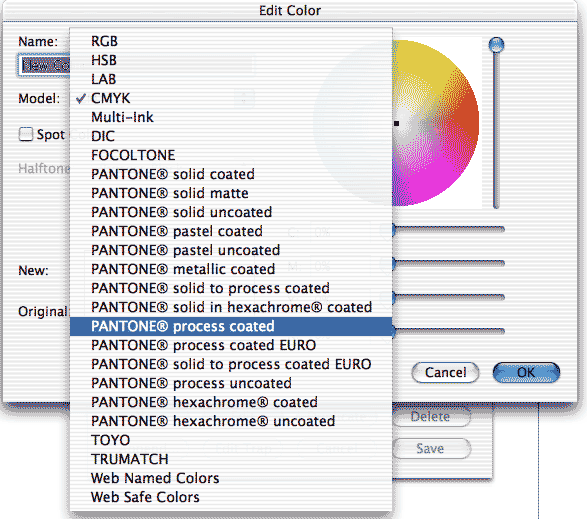The width and height of the screenshot is (587, 519).
Task: Choose PANTONE solid to process coated EURO
Action: [x=231, y=364]
